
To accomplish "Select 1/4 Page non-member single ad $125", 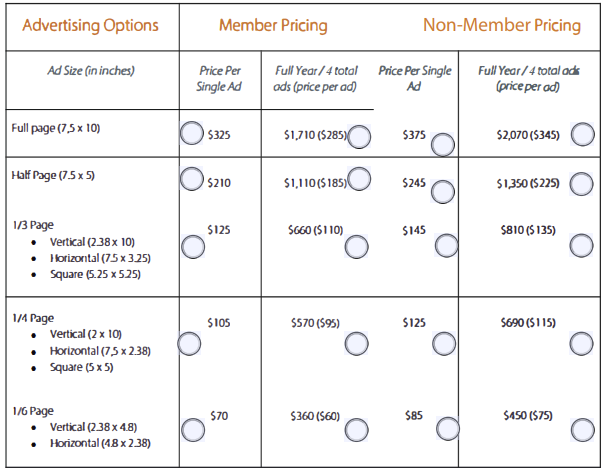I will (x=444, y=343).
